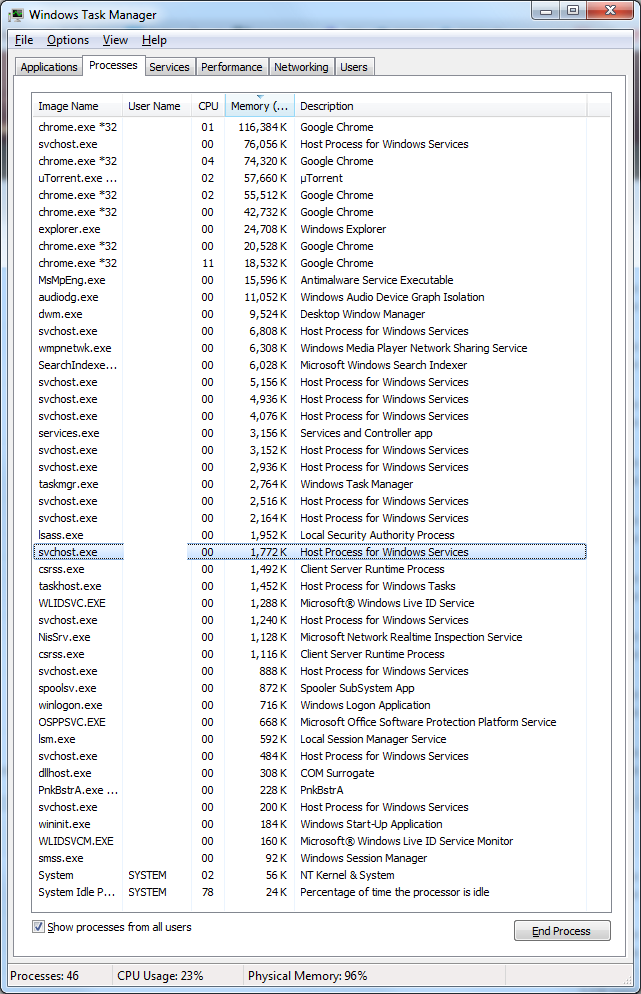Select the System Idle Process row
The image size is (641, 994).
point(309,892)
